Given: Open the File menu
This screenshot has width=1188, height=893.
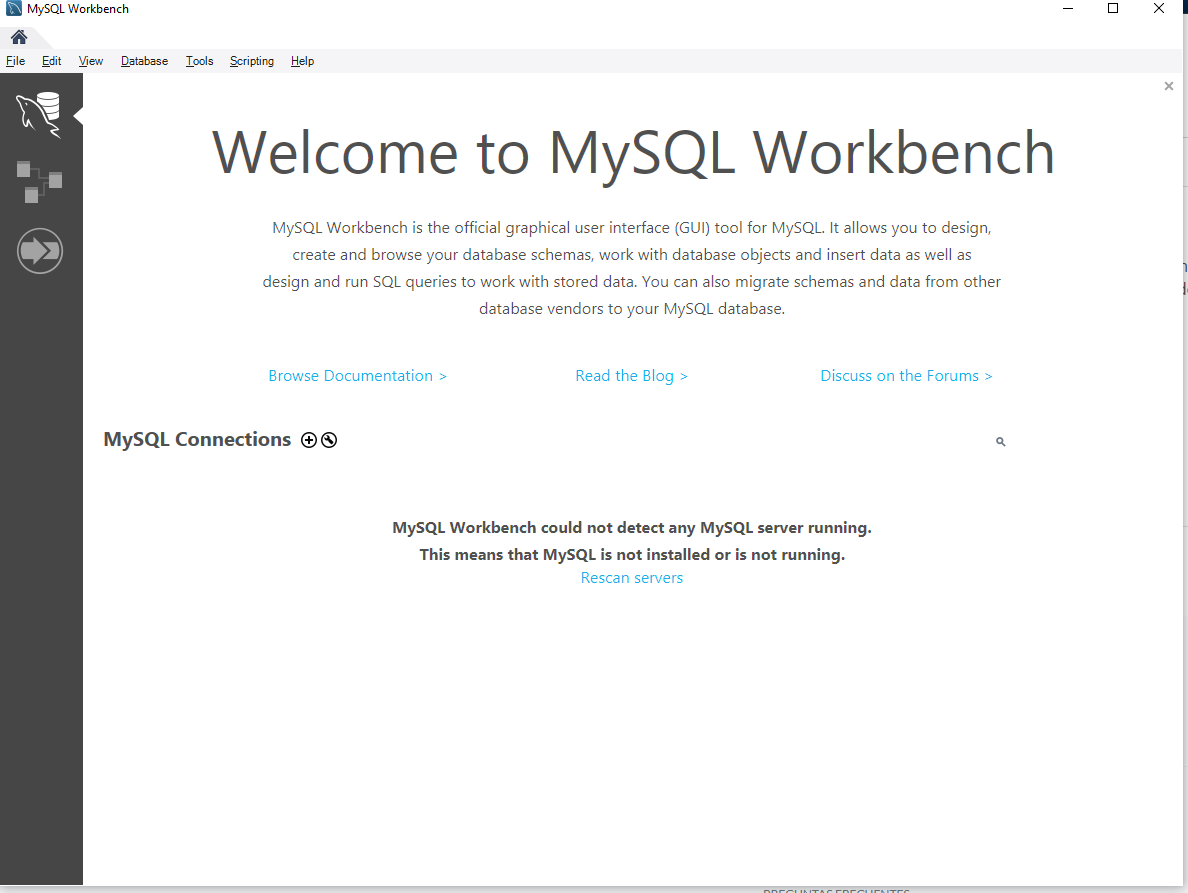Looking at the screenshot, I should 15,61.
